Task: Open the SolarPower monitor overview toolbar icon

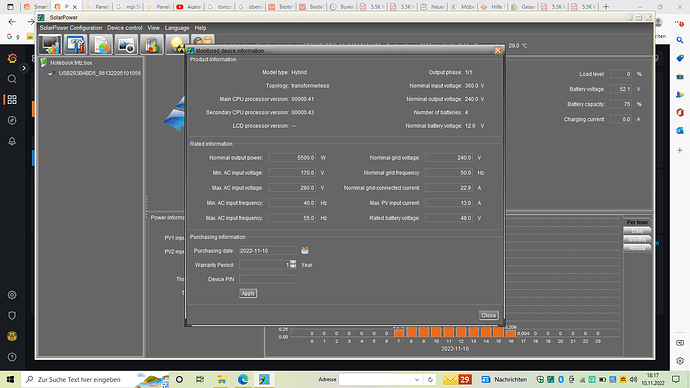Action: [50, 44]
